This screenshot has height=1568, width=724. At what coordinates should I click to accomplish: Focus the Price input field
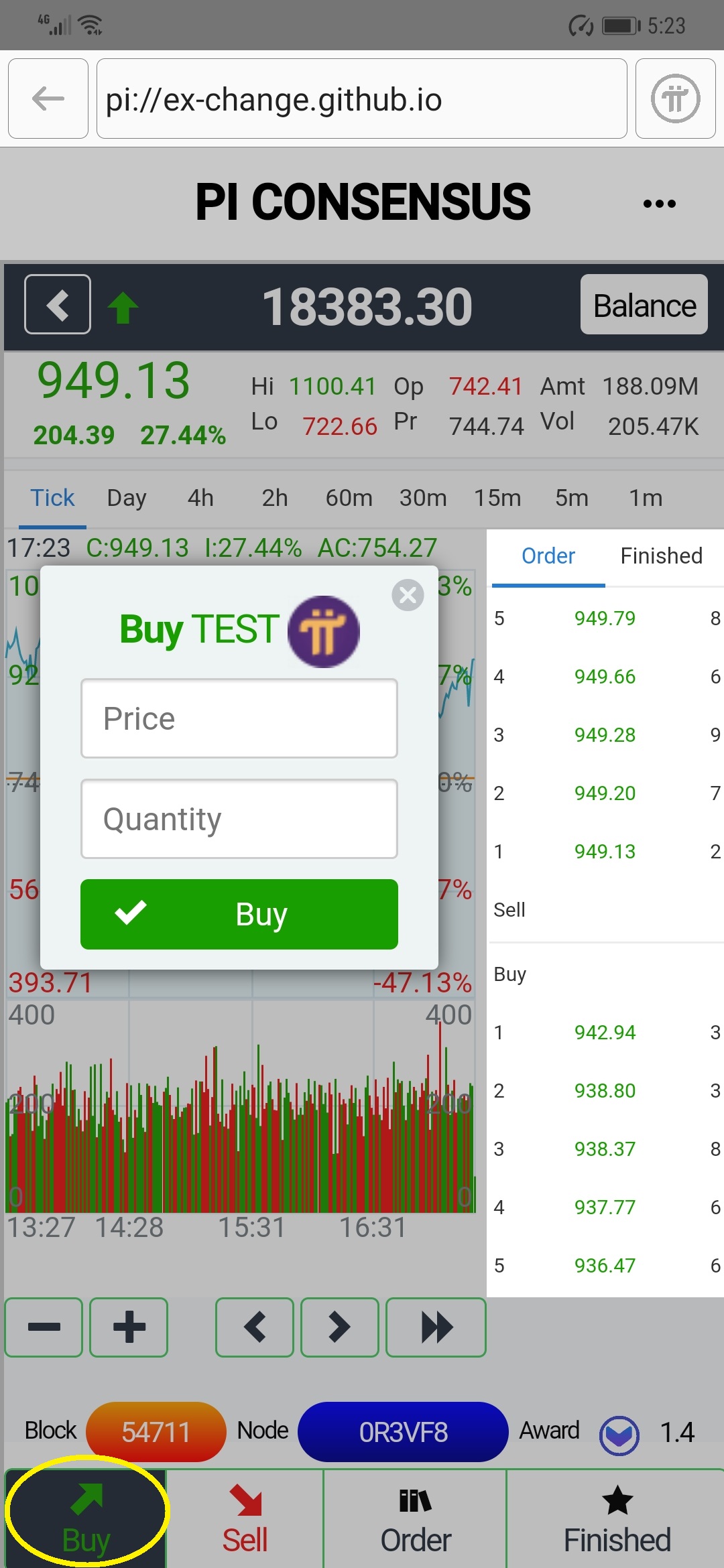coord(239,718)
